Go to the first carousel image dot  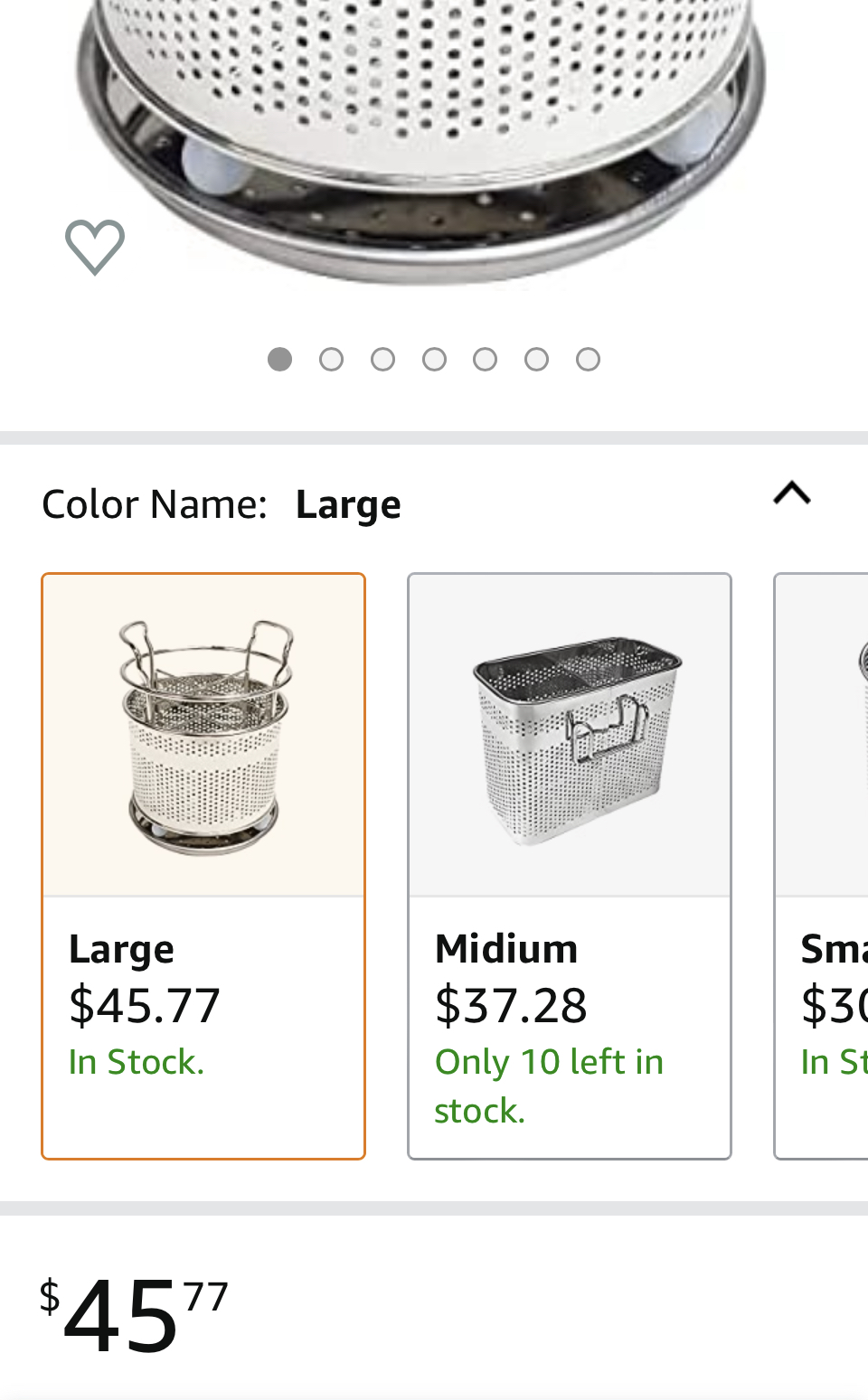pyautogui.click(x=280, y=360)
